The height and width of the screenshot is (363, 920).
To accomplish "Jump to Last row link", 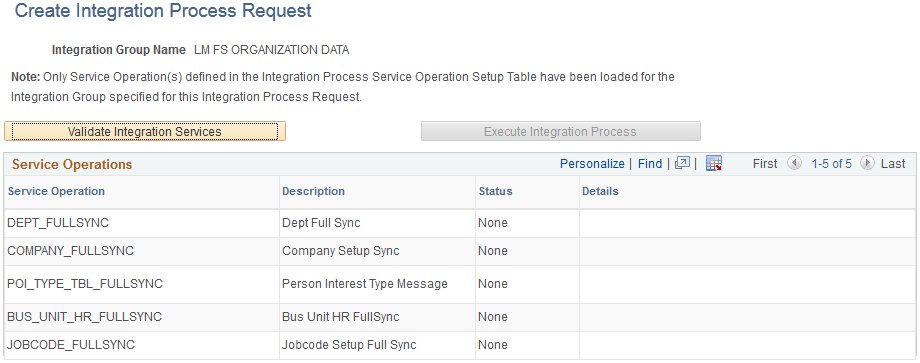I will click(893, 164).
